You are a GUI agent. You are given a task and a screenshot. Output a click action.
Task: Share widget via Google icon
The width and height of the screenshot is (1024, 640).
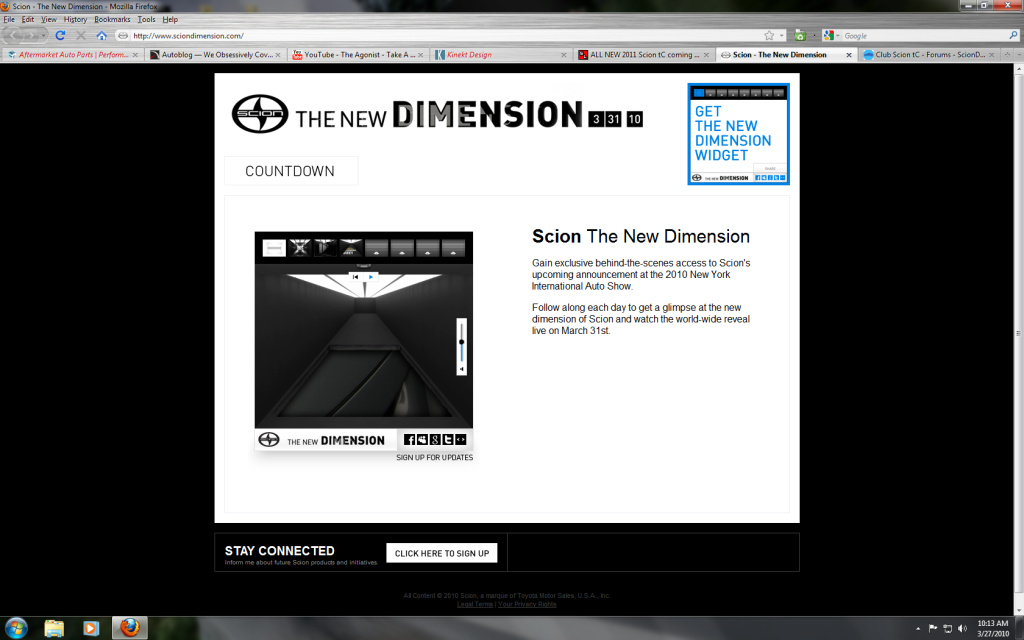click(x=435, y=440)
